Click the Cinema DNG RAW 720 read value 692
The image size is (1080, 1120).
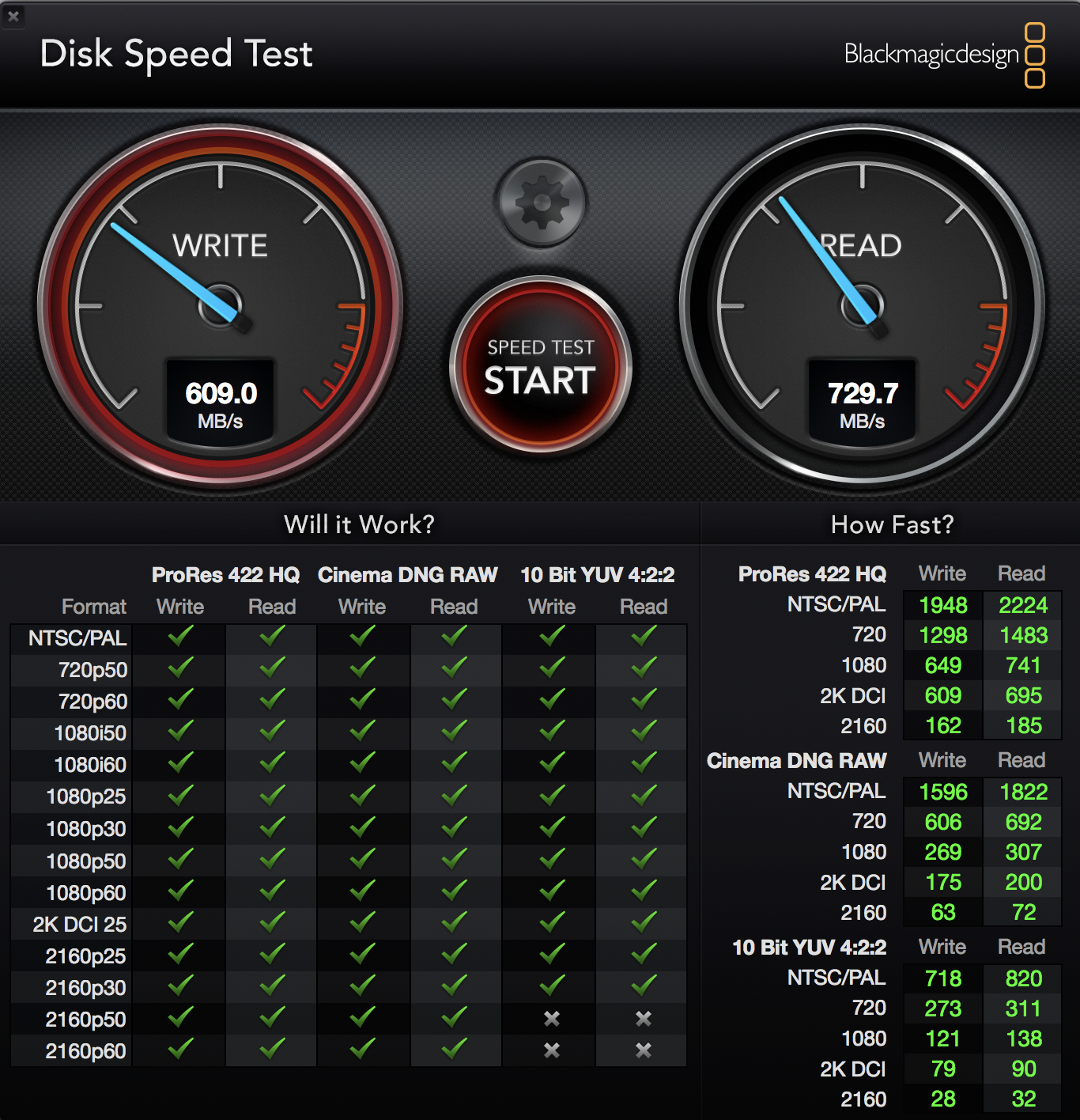[x=1023, y=822]
